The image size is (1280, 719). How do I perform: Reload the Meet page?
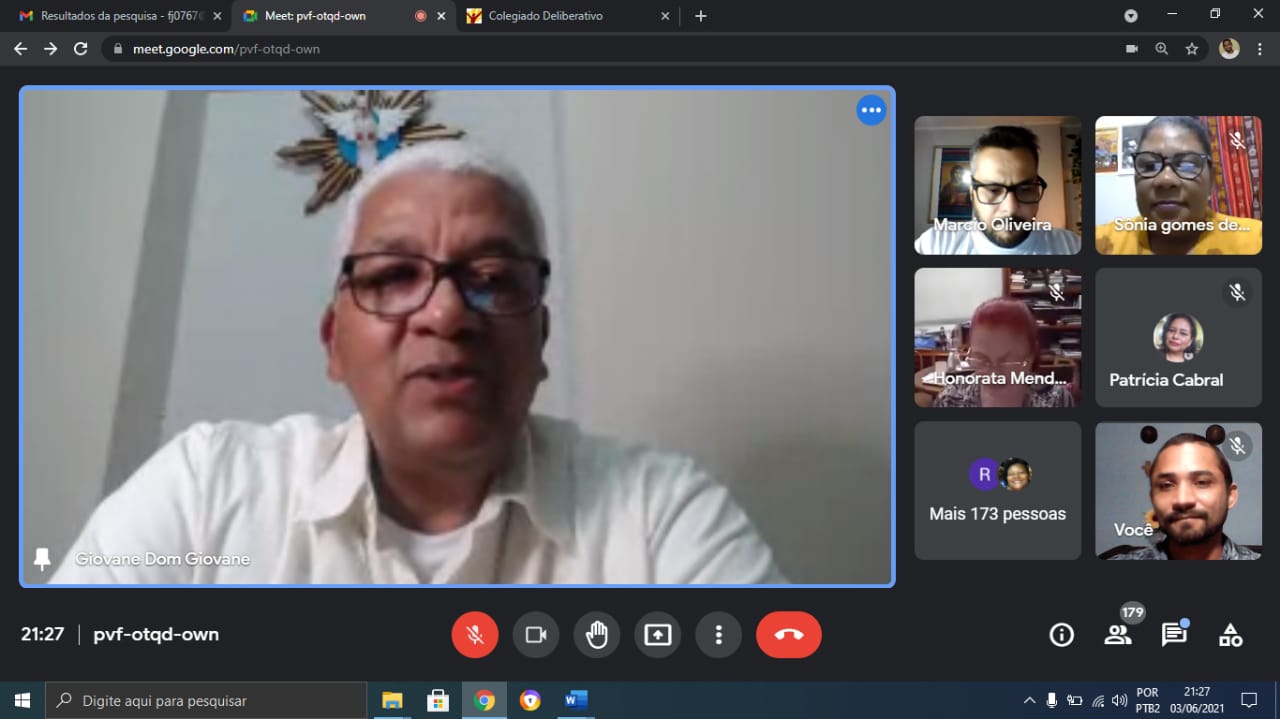pos(81,48)
